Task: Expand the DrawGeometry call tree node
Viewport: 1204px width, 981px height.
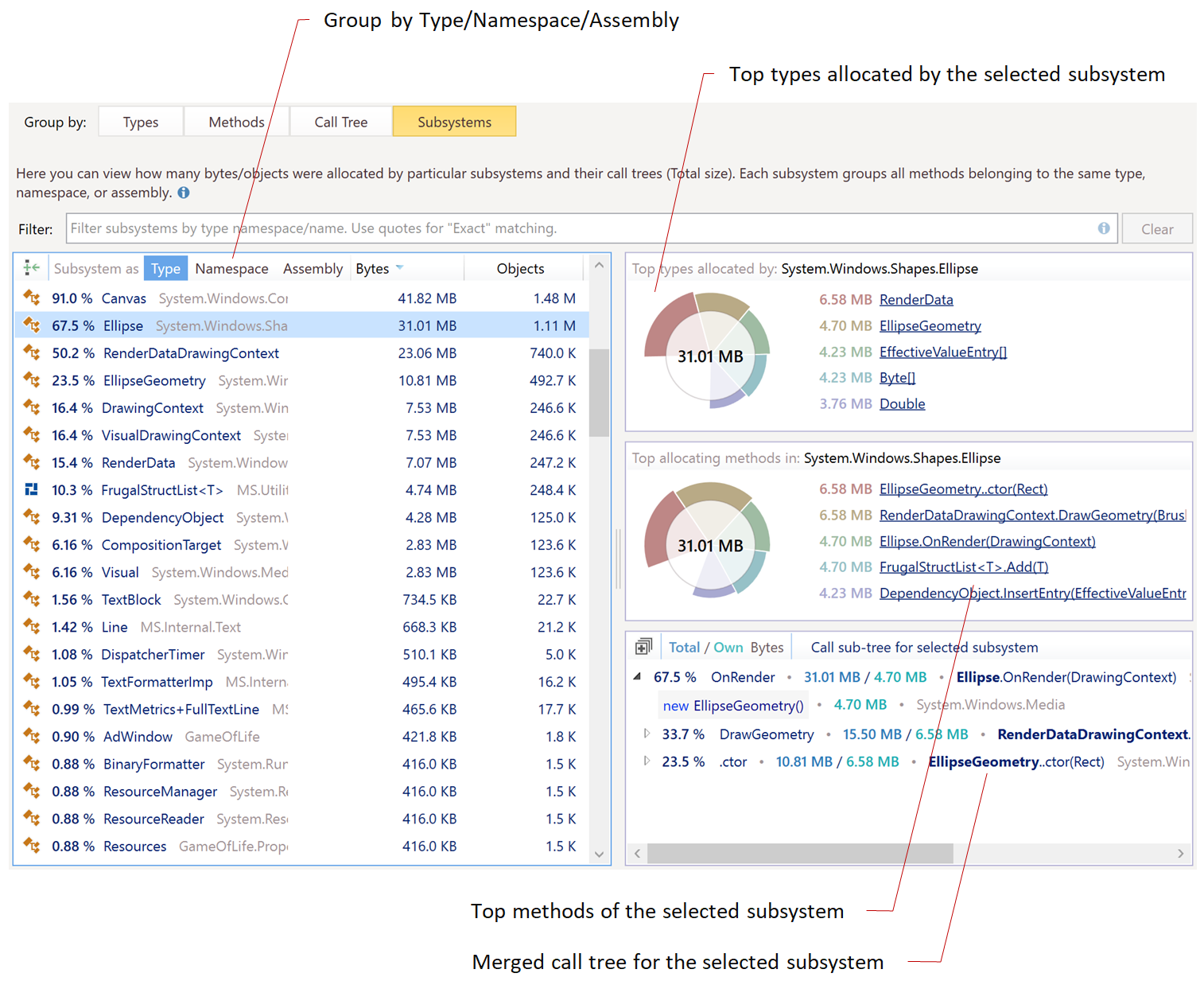Action: (647, 734)
